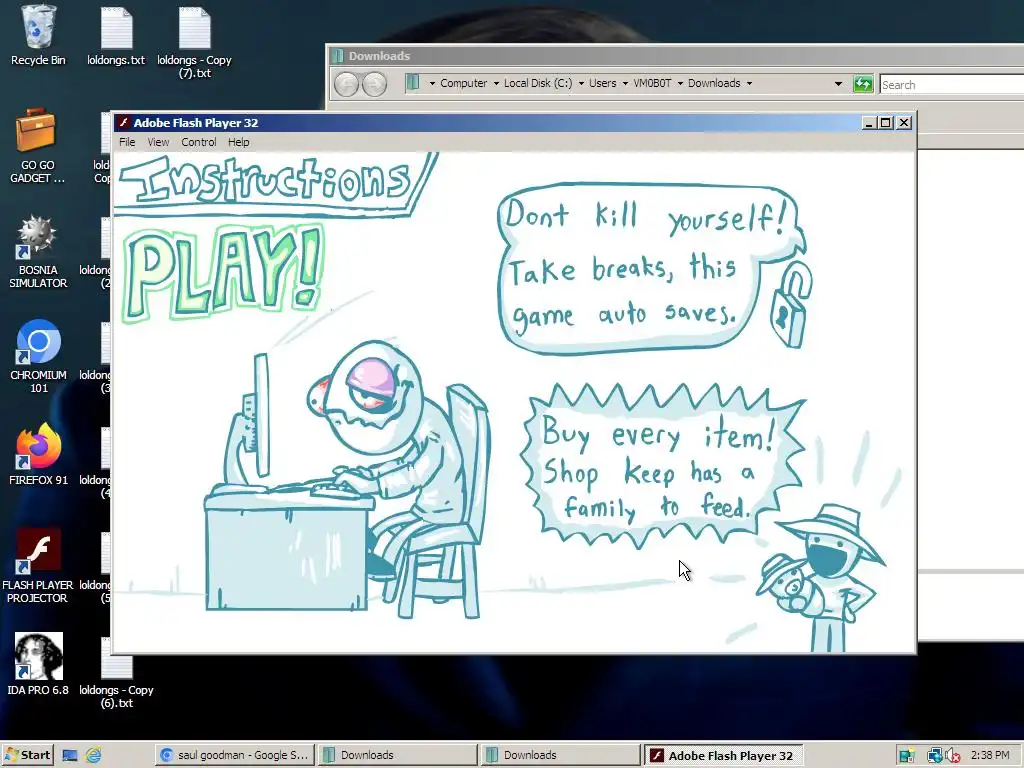The width and height of the screenshot is (1024, 768).
Task: Expand the Users breadcrumb dropdown arrow
Action: coord(625,84)
